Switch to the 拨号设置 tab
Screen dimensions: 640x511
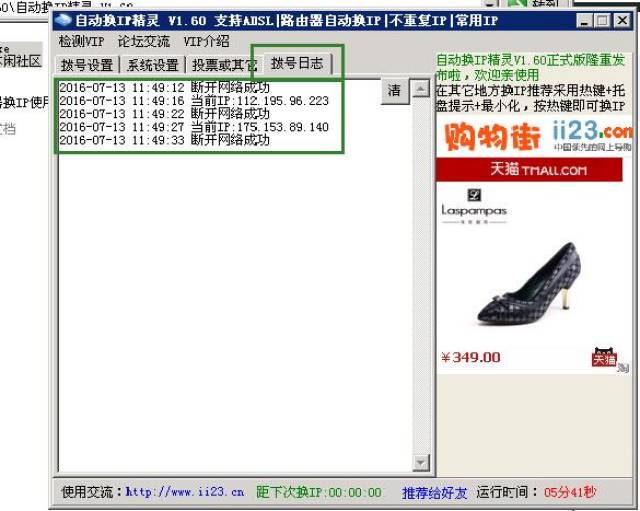click(87, 65)
